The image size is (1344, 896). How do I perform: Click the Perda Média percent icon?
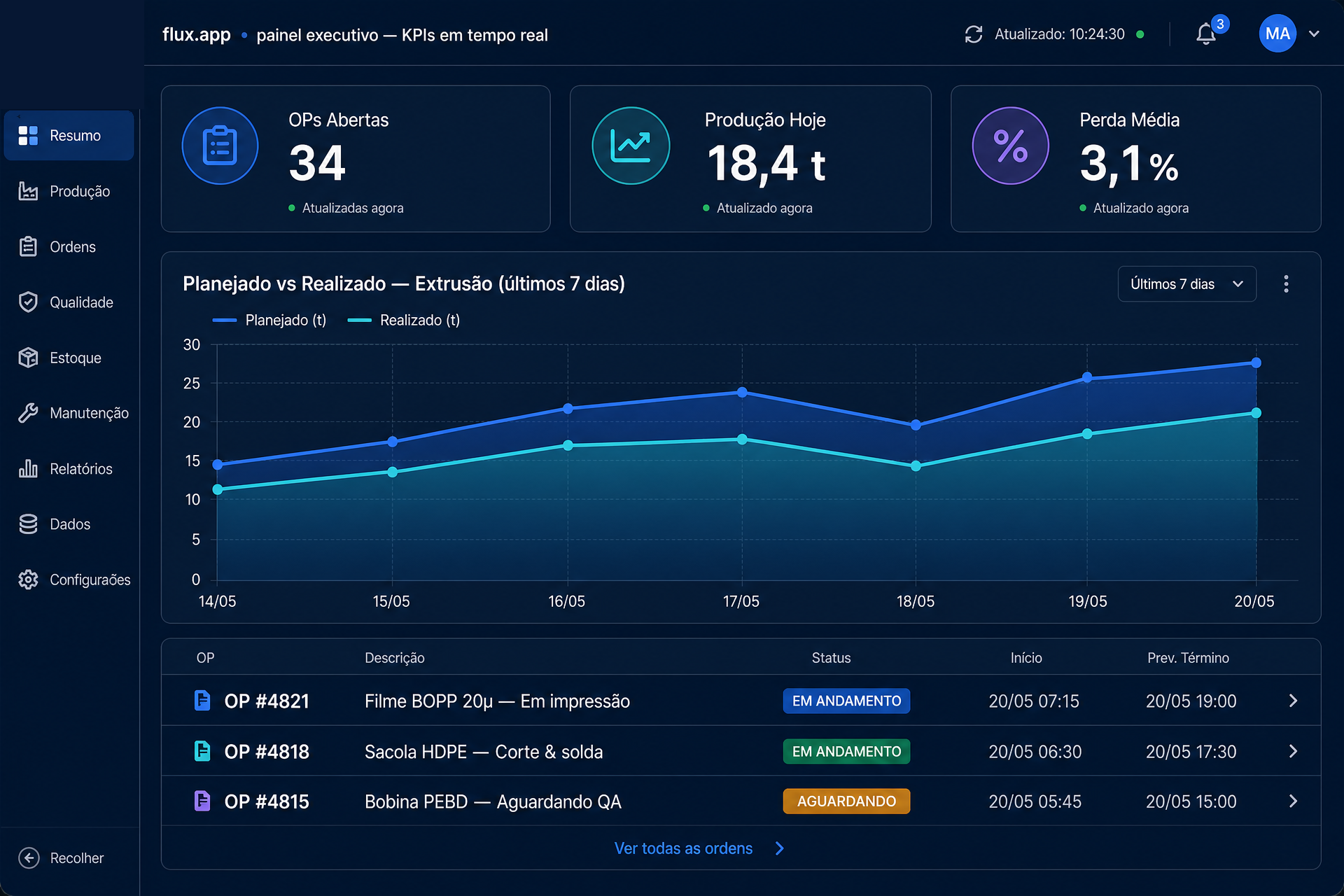click(1010, 146)
